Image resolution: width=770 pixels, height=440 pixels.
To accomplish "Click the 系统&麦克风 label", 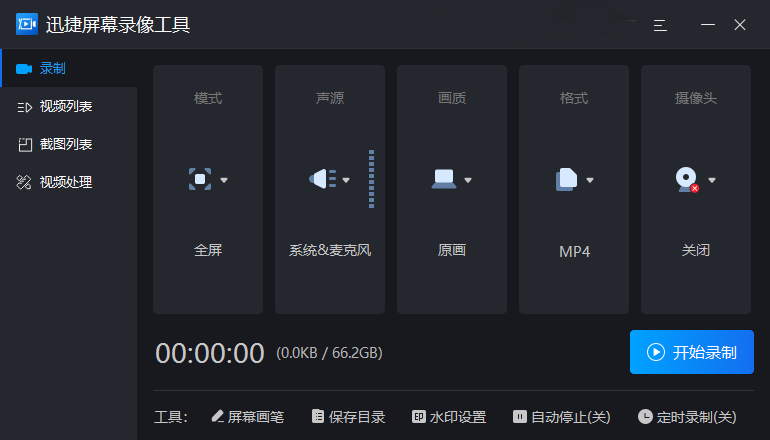I will tap(330, 250).
